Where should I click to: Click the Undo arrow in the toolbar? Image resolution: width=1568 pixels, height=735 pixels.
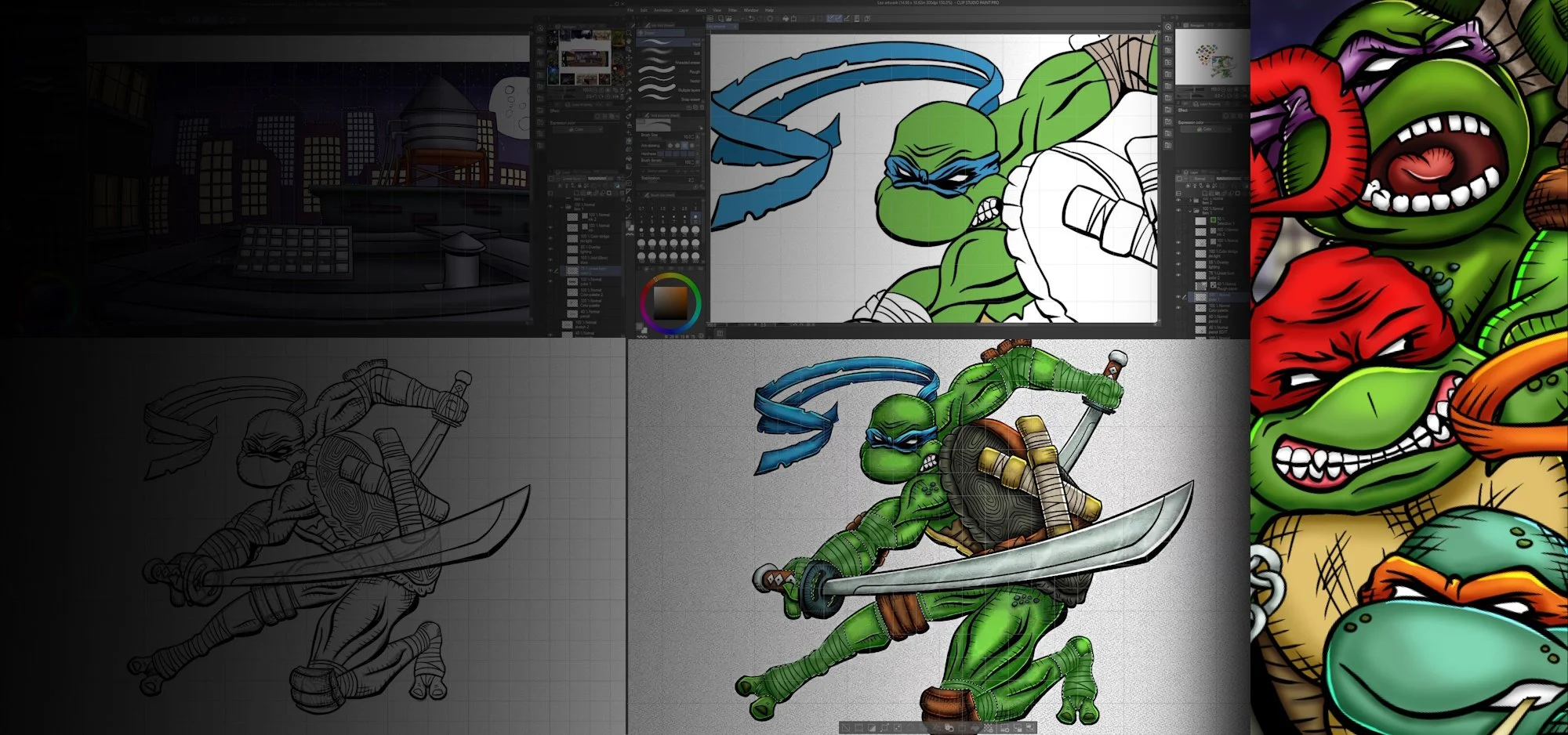tap(751, 18)
